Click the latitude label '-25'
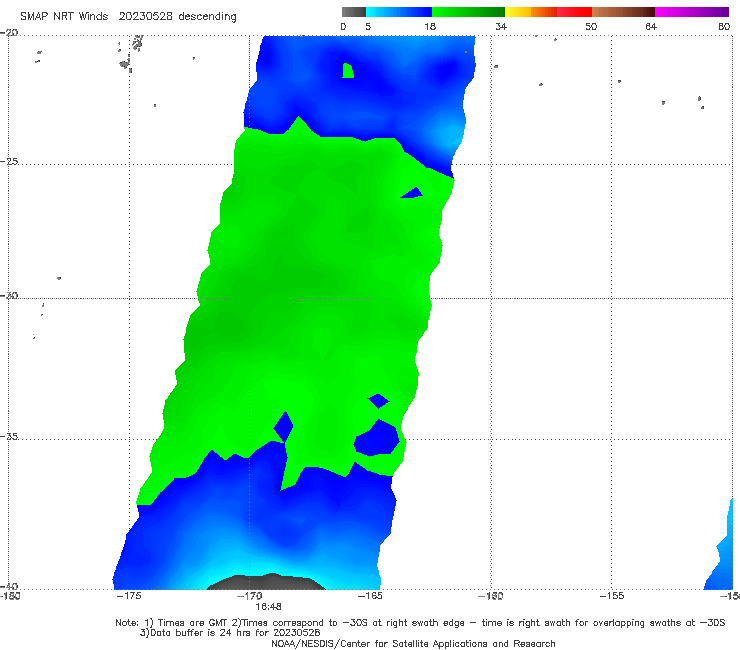Screen dimensions: 740x650 9,162
